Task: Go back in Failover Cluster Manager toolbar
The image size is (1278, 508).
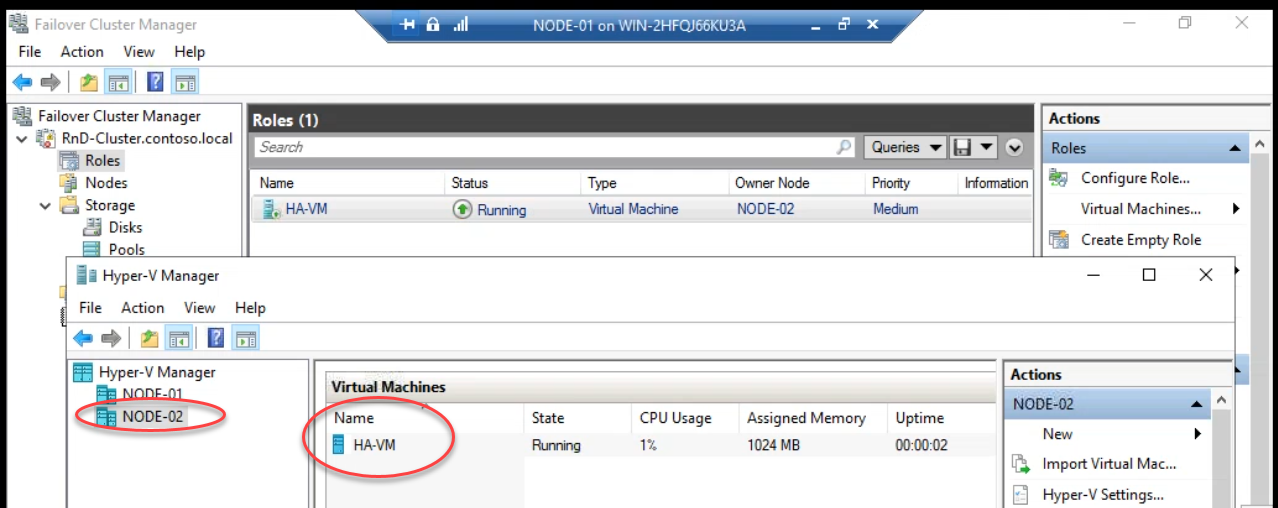Action: 22,82
